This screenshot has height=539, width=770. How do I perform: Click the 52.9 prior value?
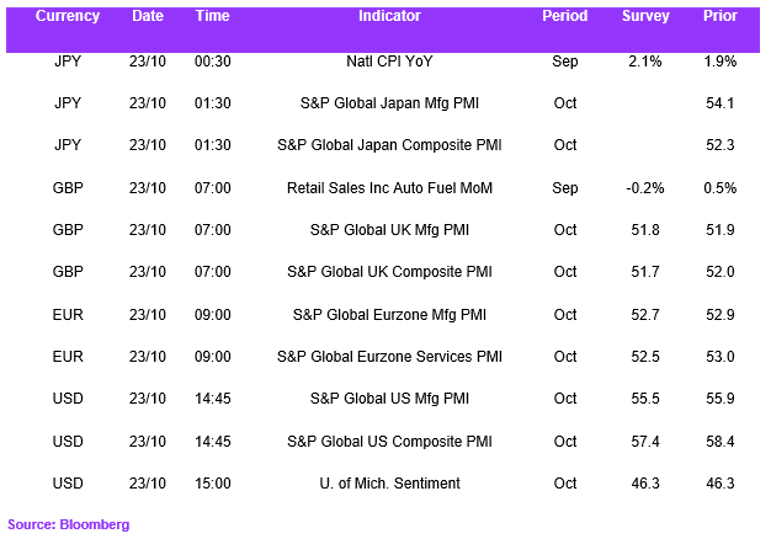tap(720, 315)
